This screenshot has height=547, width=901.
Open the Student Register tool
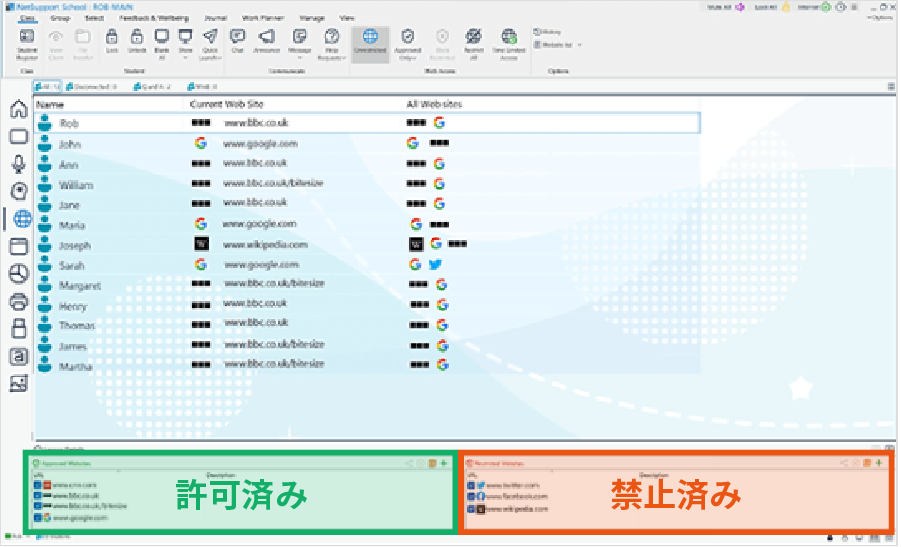tap(26, 44)
